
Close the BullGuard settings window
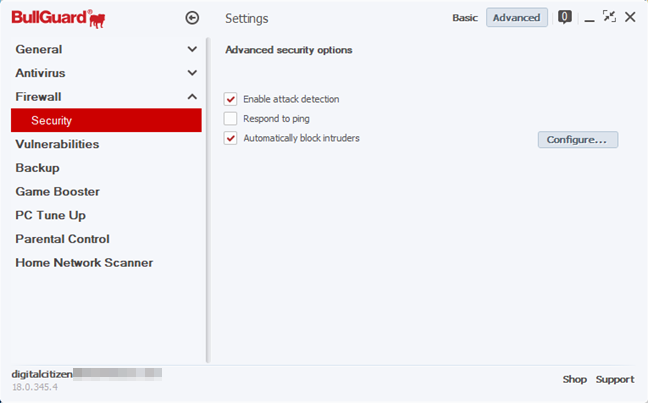click(x=630, y=17)
